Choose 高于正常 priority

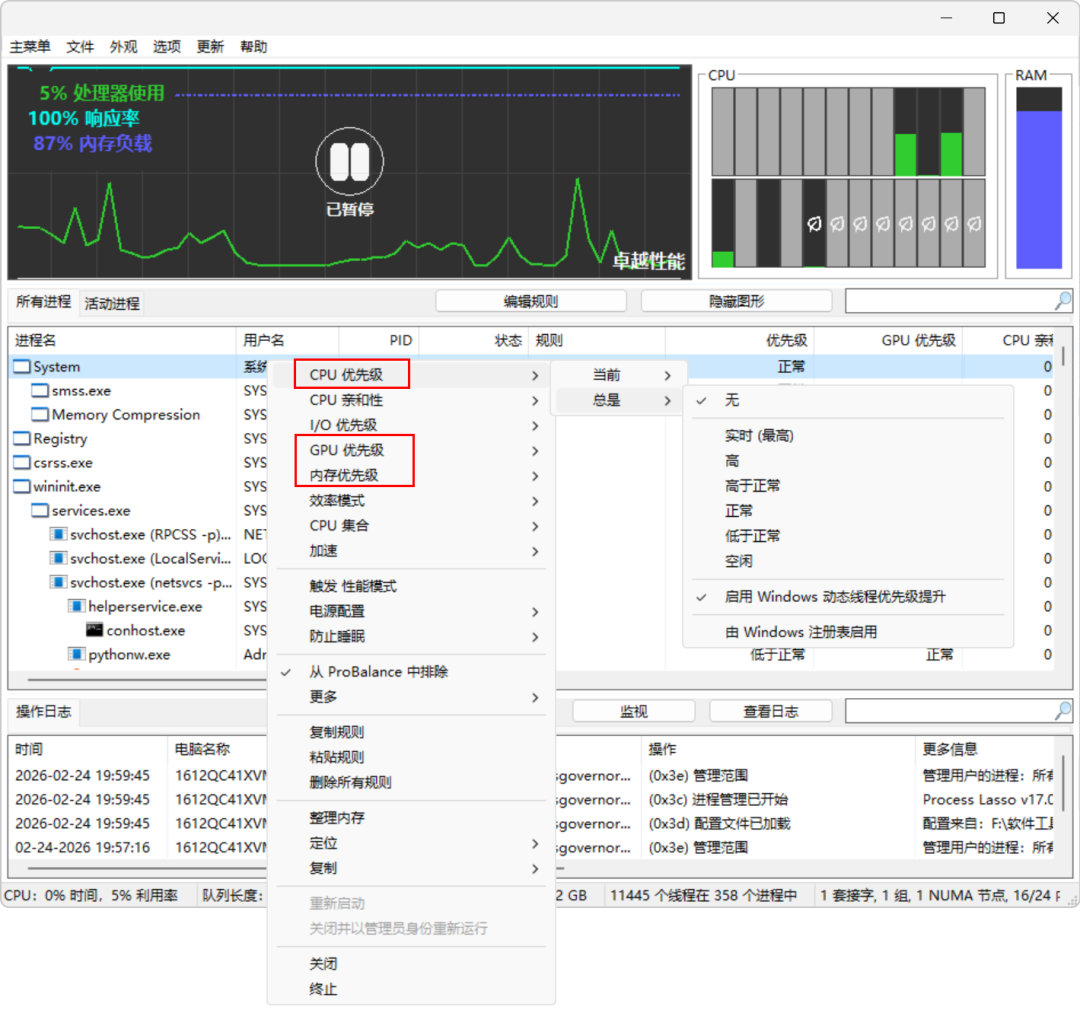tap(848, 486)
